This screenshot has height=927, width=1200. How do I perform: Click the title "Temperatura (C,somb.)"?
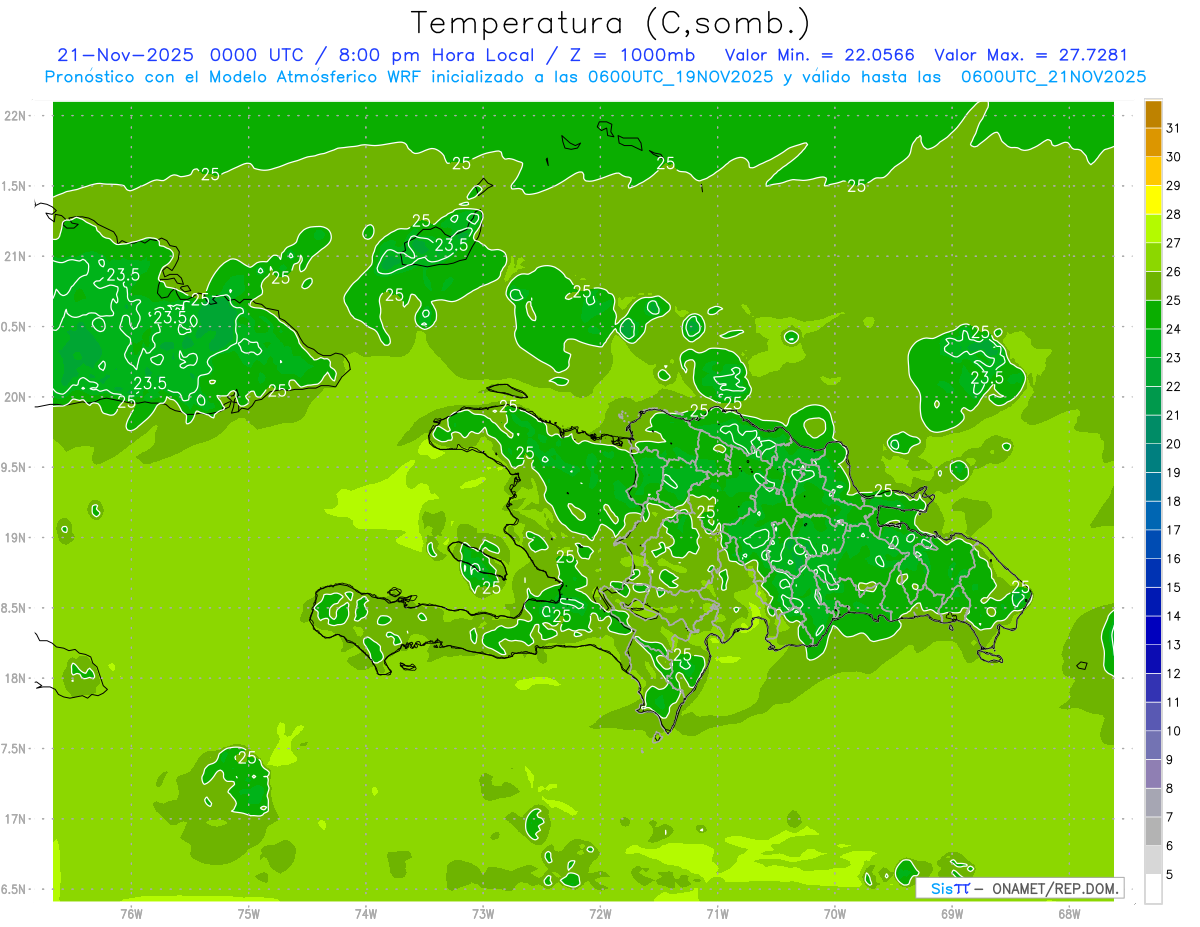[x=610, y=23]
